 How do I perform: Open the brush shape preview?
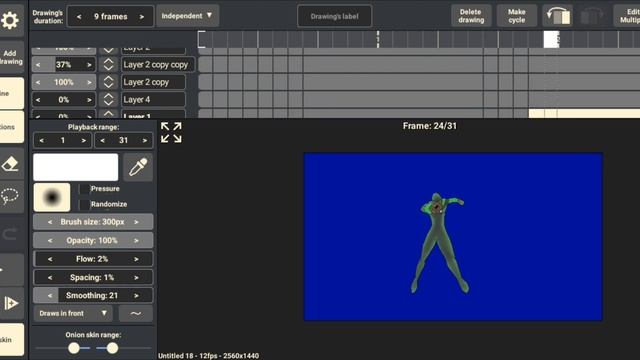pos(52,198)
